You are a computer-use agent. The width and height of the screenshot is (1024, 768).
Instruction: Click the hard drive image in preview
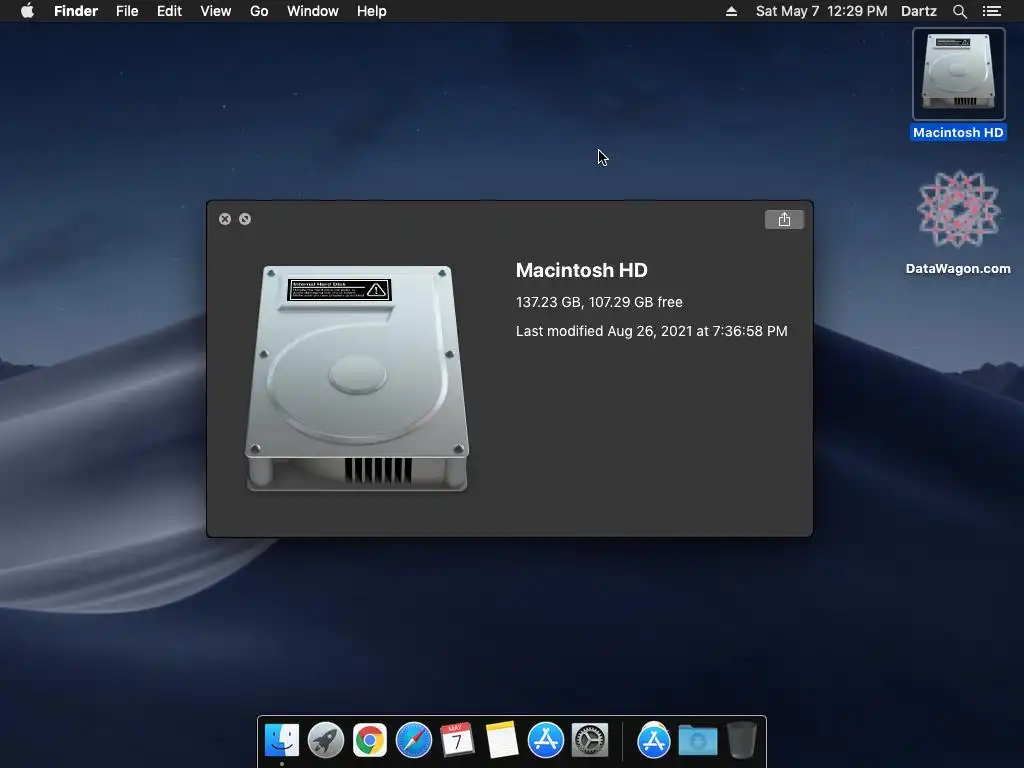pos(357,377)
